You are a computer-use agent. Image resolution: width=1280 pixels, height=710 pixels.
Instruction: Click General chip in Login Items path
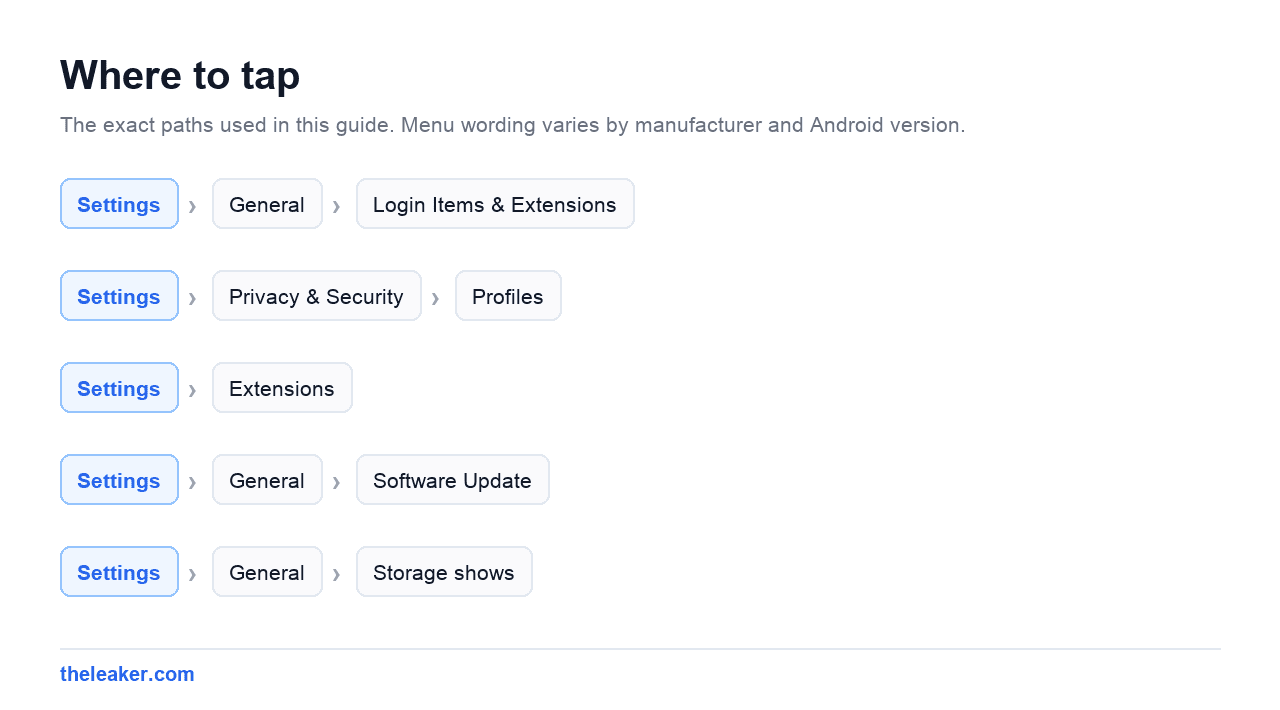(267, 204)
